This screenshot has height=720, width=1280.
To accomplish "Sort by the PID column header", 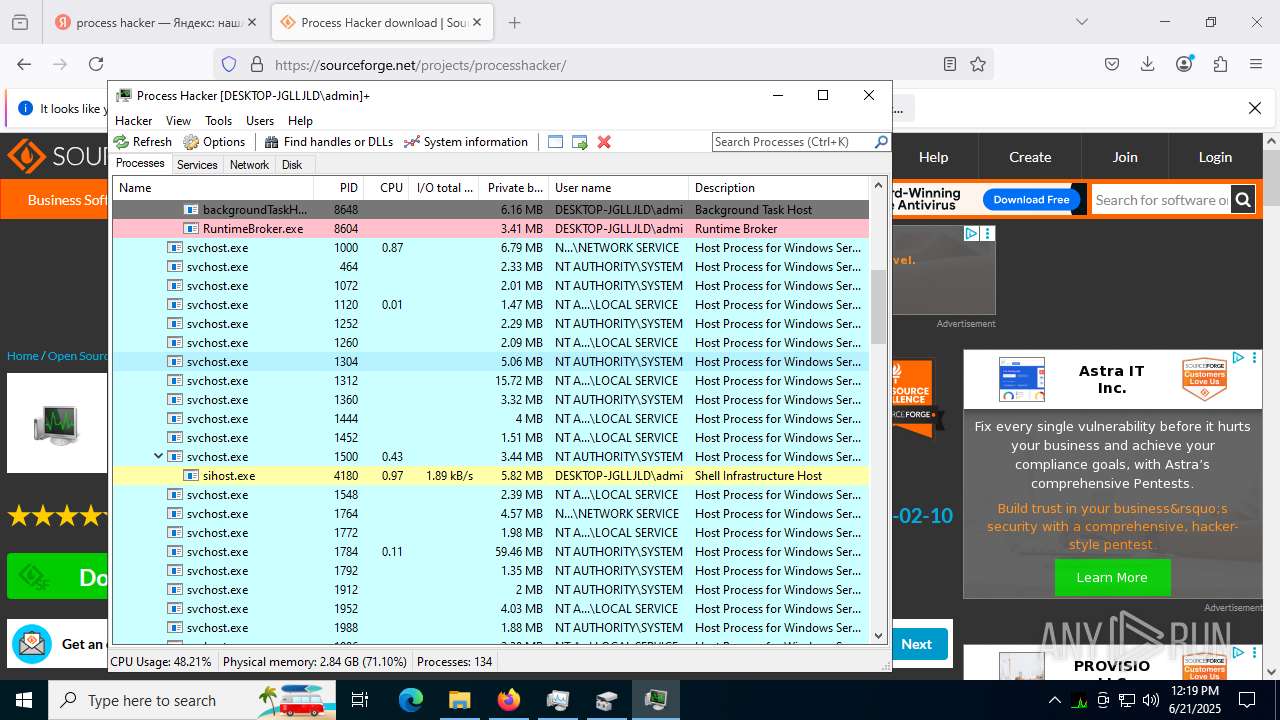I will (x=338, y=188).
